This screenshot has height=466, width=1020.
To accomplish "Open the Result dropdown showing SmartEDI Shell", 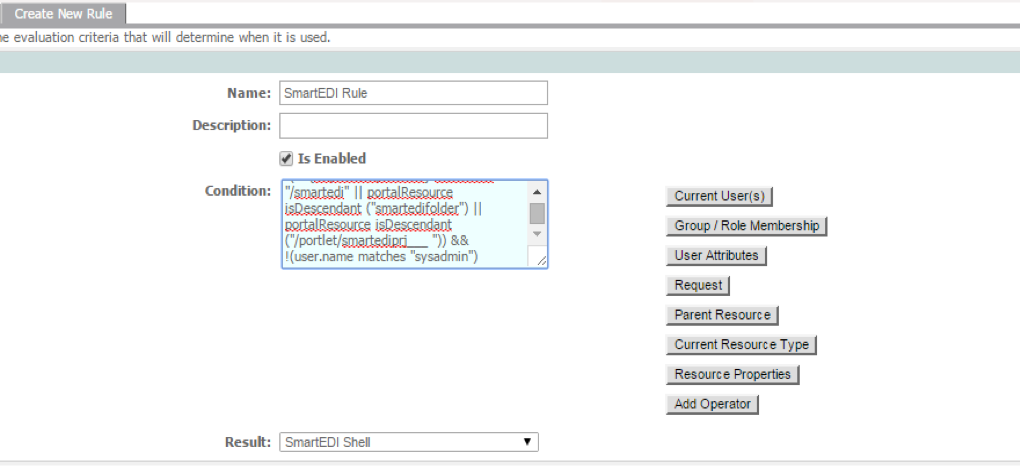I will tap(409, 443).
